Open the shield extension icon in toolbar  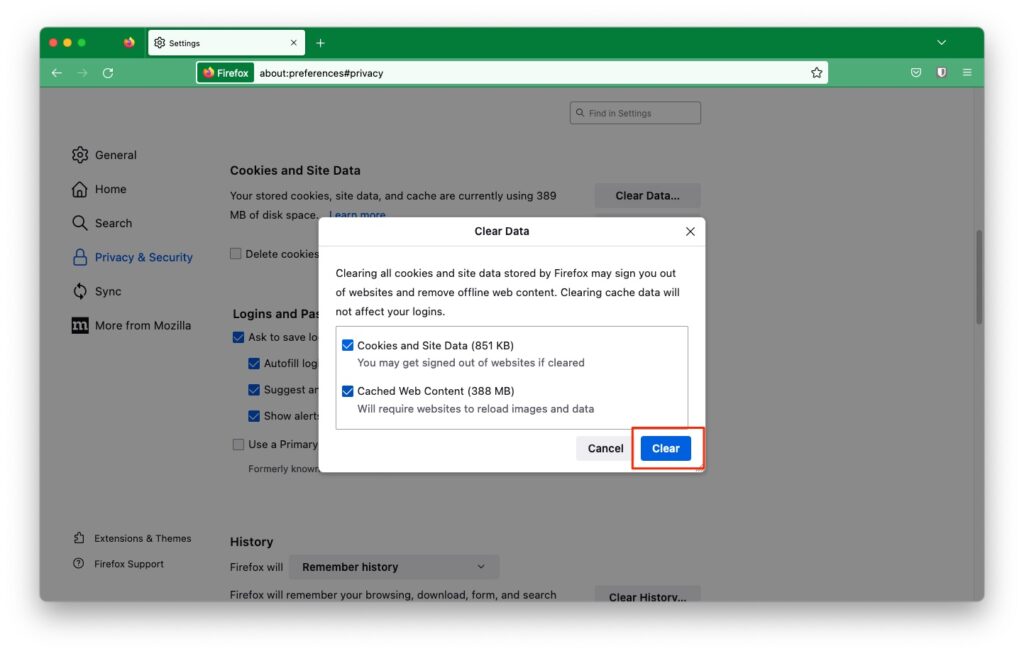click(x=941, y=73)
